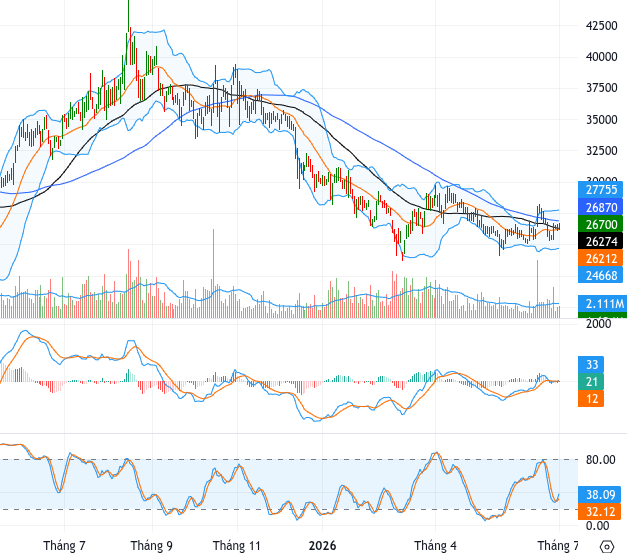This screenshot has height=553, width=627.
Task: Open chart settings hexagon gear icon
Action: click(607, 546)
